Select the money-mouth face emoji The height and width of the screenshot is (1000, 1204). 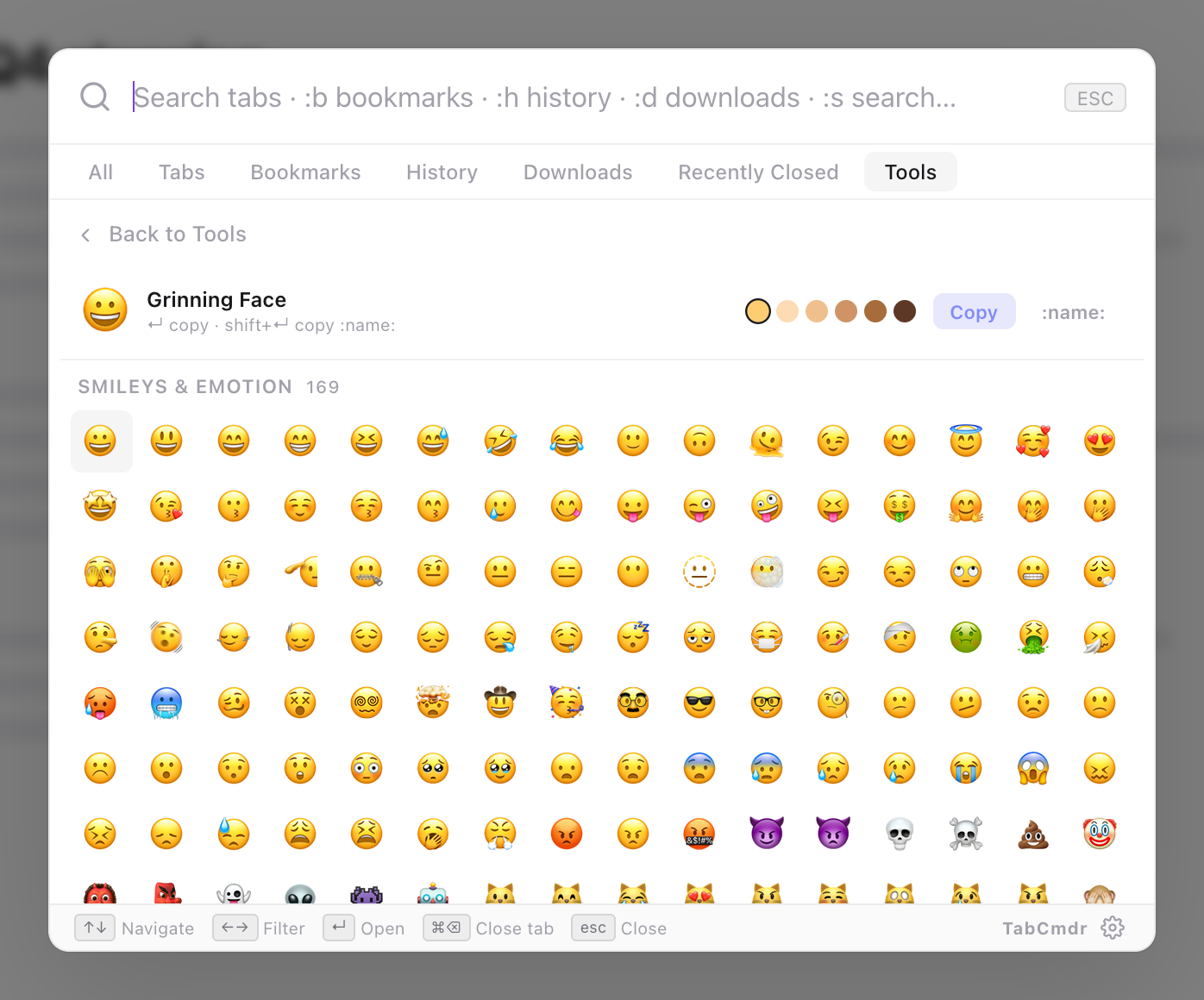click(x=900, y=507)
